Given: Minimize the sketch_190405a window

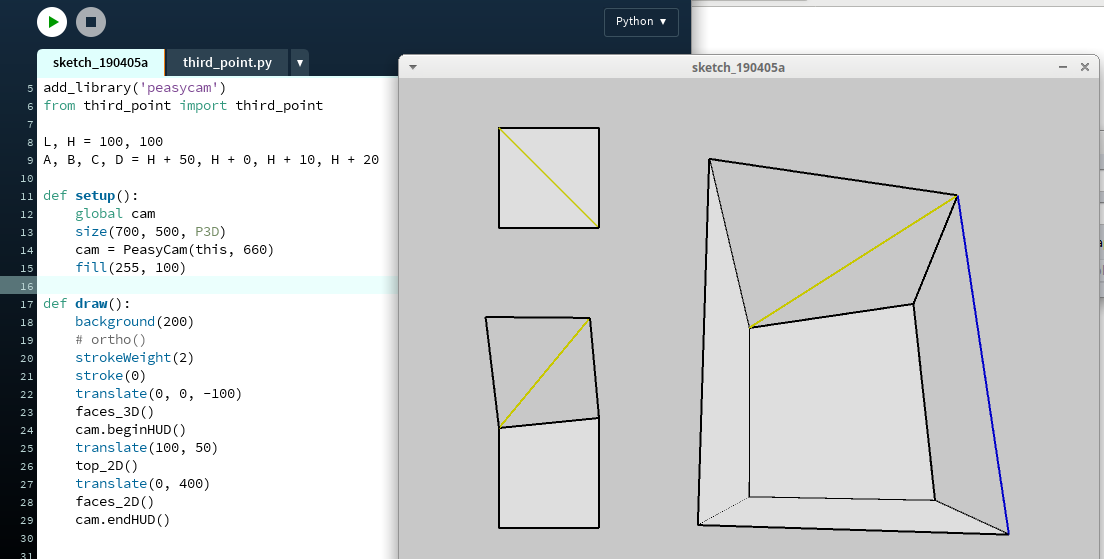Looking at the screenshot, I should click(1062, 67).
